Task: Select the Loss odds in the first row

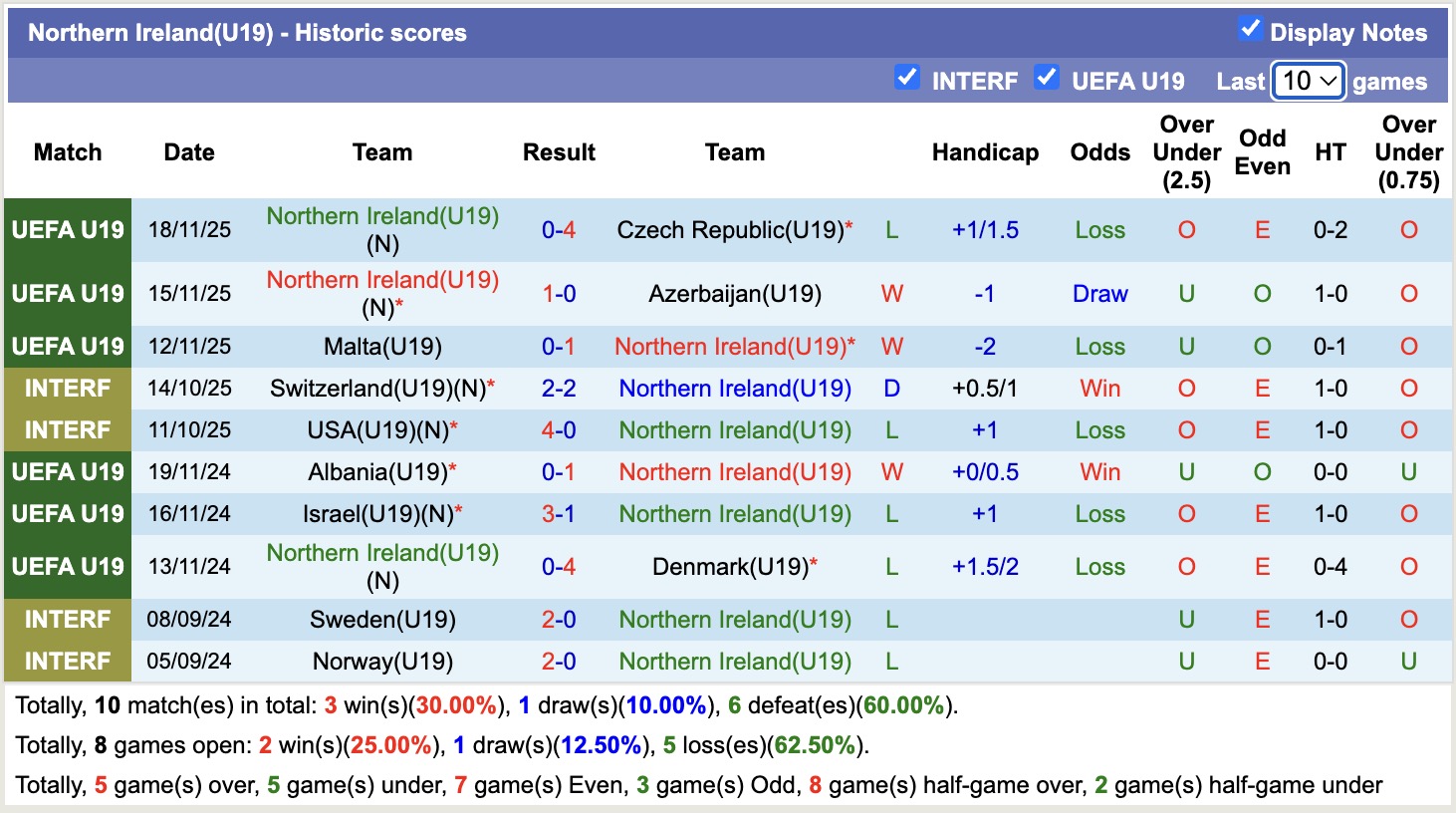Action: pyautogui.click(x=1099, y=229)
